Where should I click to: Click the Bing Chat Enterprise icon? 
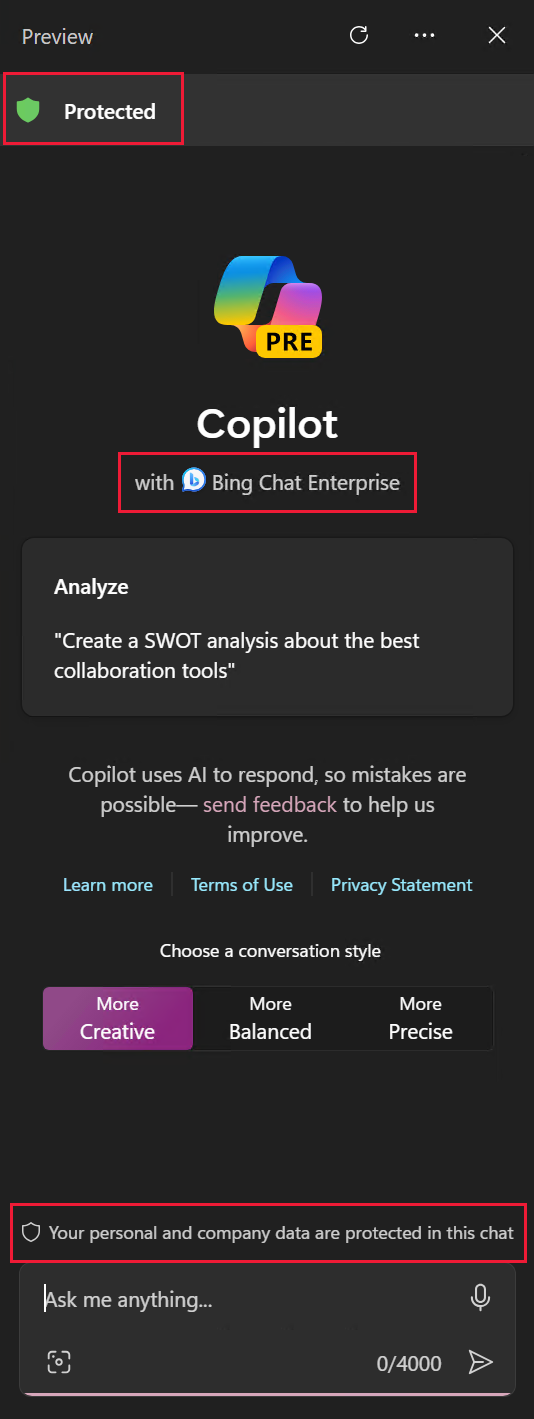click(194, 481)
